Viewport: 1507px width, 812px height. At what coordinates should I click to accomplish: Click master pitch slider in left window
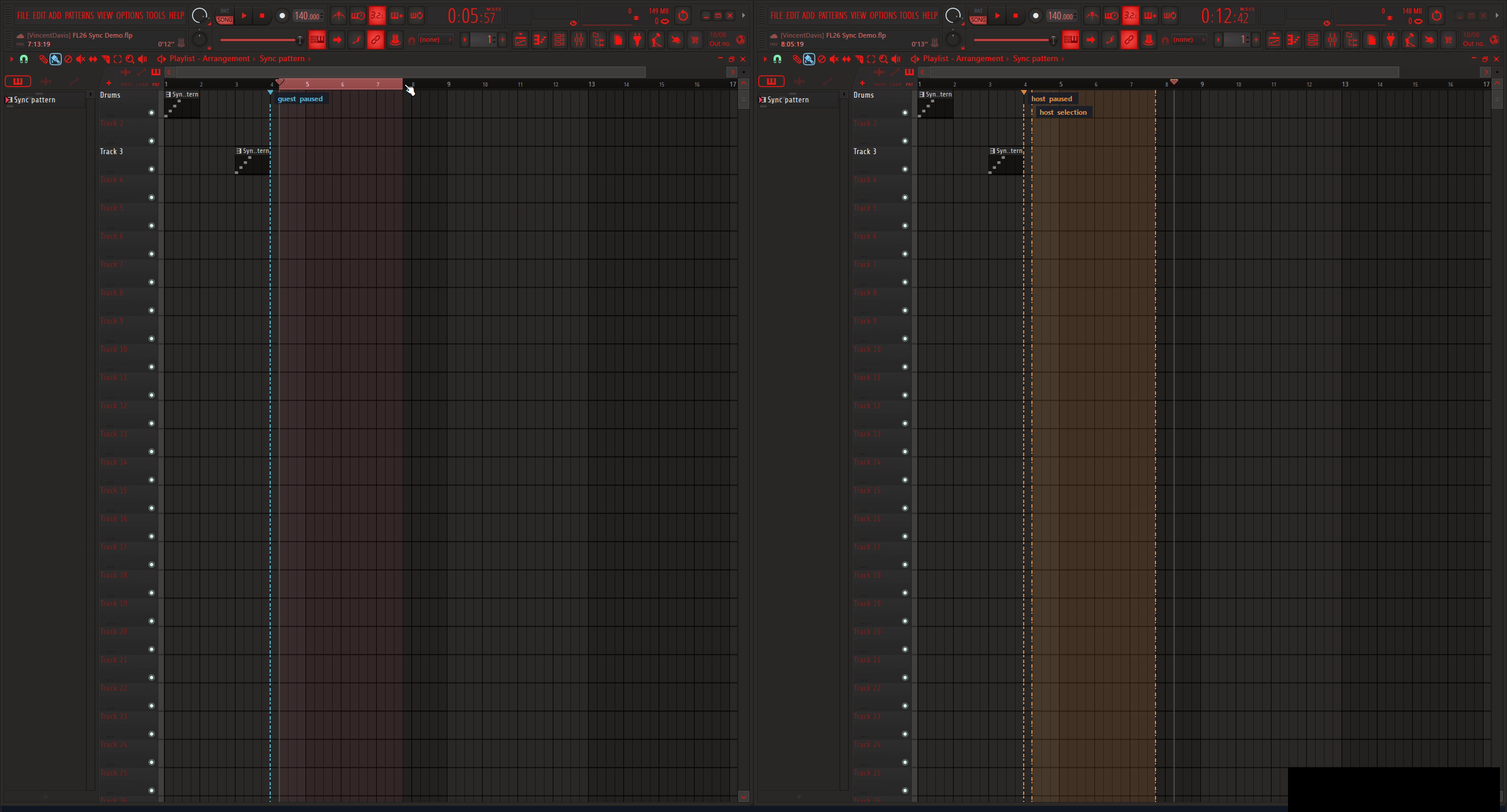click(x=263, y=40)
